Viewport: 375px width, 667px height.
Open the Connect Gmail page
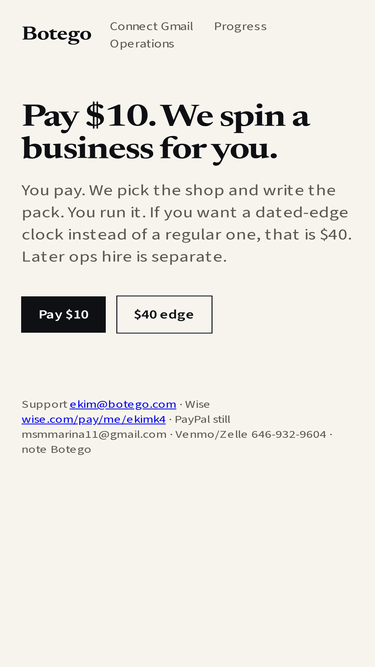pyautogui.click(x=151, y=26)
